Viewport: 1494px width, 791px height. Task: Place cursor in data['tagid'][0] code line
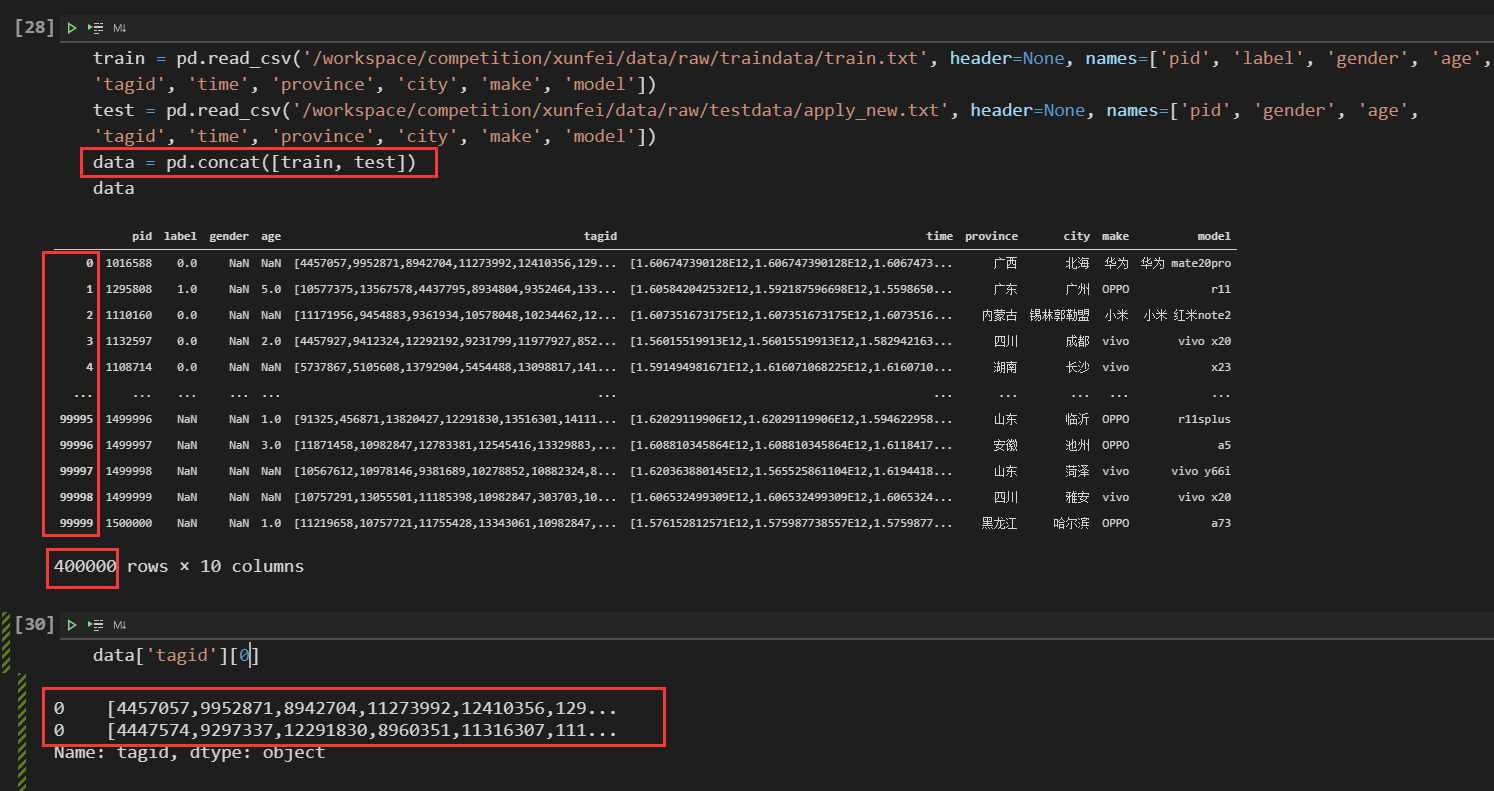pyautogui.click(x=177, y=656)
